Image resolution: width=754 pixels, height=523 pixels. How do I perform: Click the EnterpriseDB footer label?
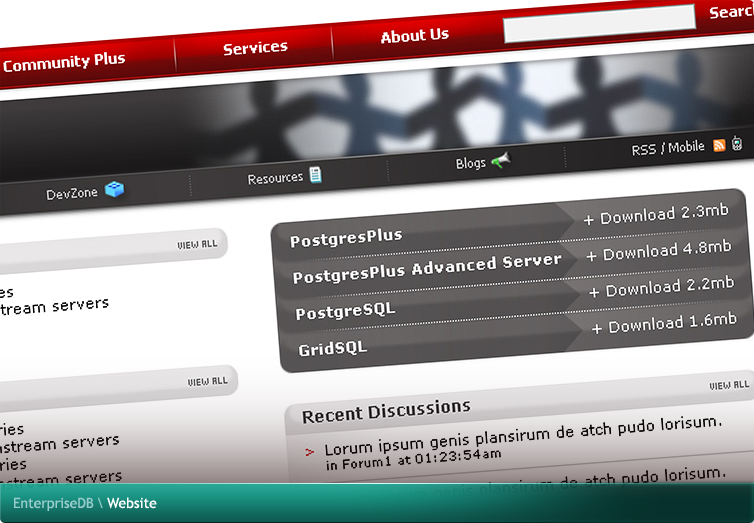[x=53, y=503]
